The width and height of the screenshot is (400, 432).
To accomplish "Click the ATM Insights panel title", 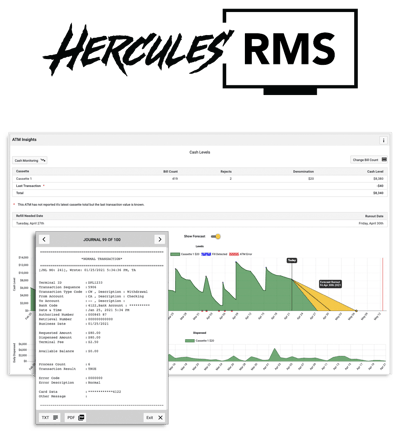I will click(x=24, y=140).
